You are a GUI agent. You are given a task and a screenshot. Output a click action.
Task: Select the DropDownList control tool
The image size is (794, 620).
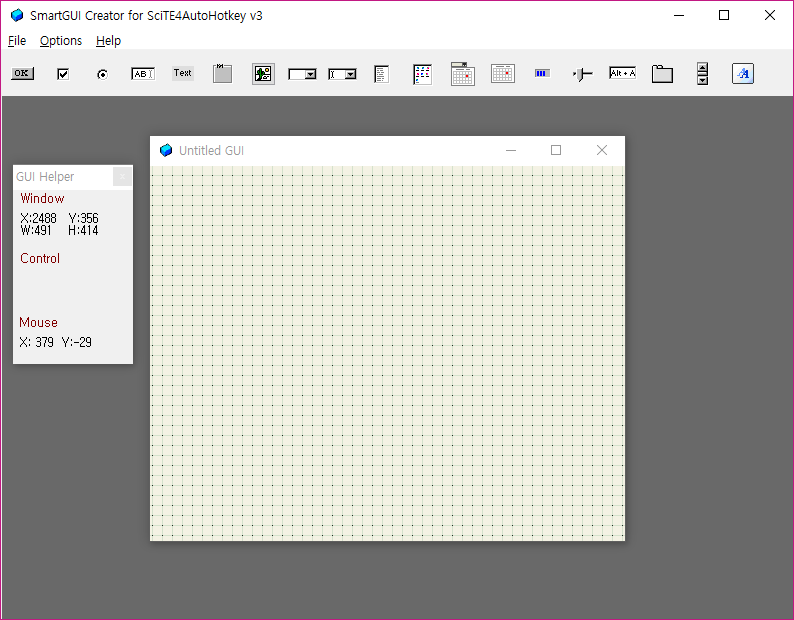302,74
